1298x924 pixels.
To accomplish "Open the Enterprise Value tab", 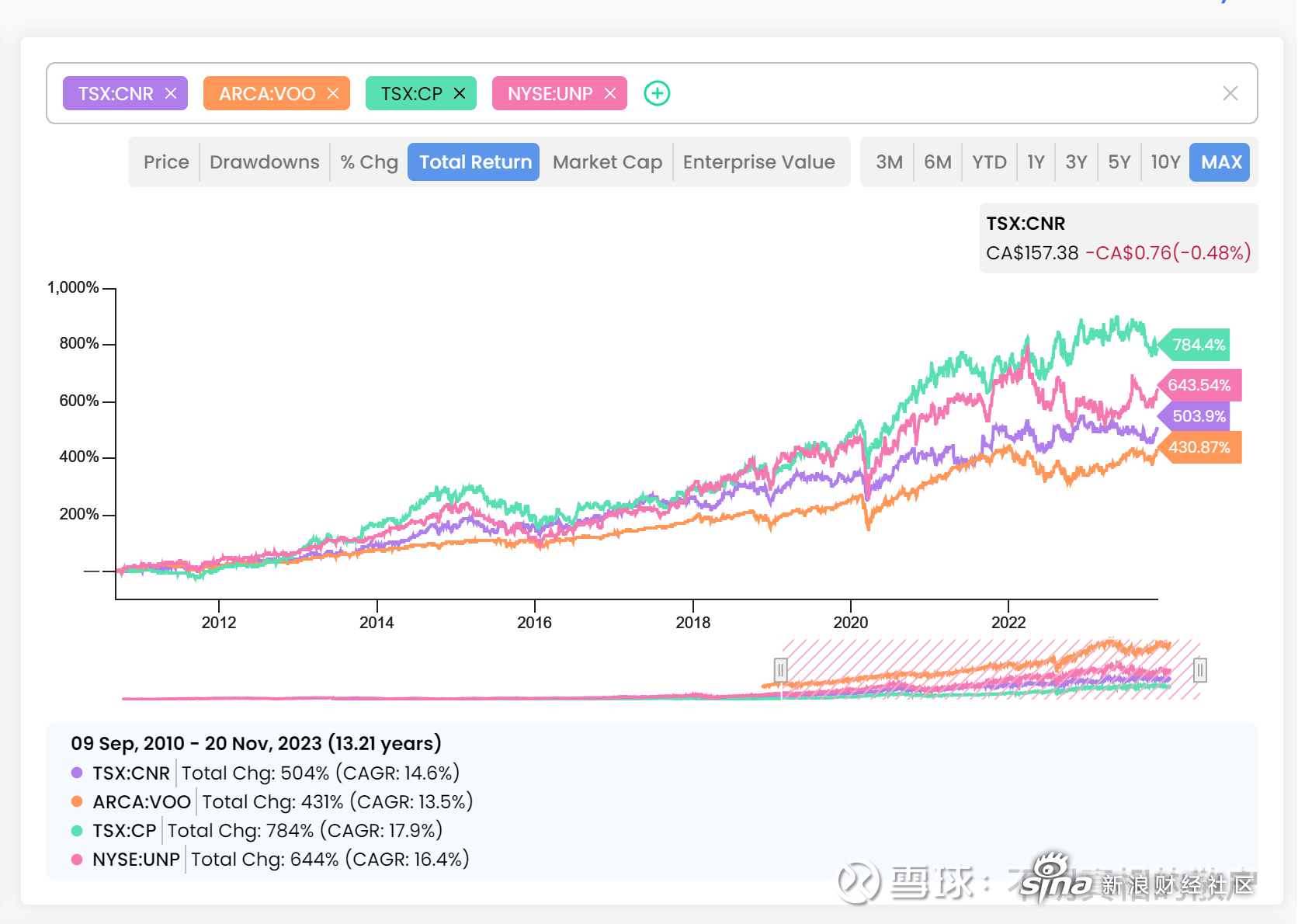I will tap(758, 162).
